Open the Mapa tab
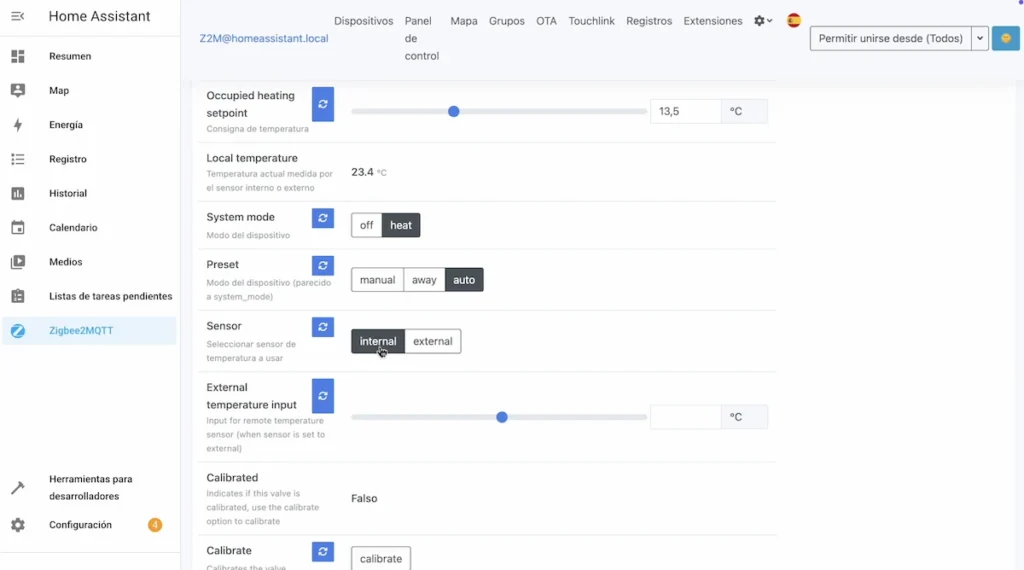The image size is (1024, 570). (x=464, y=21)
